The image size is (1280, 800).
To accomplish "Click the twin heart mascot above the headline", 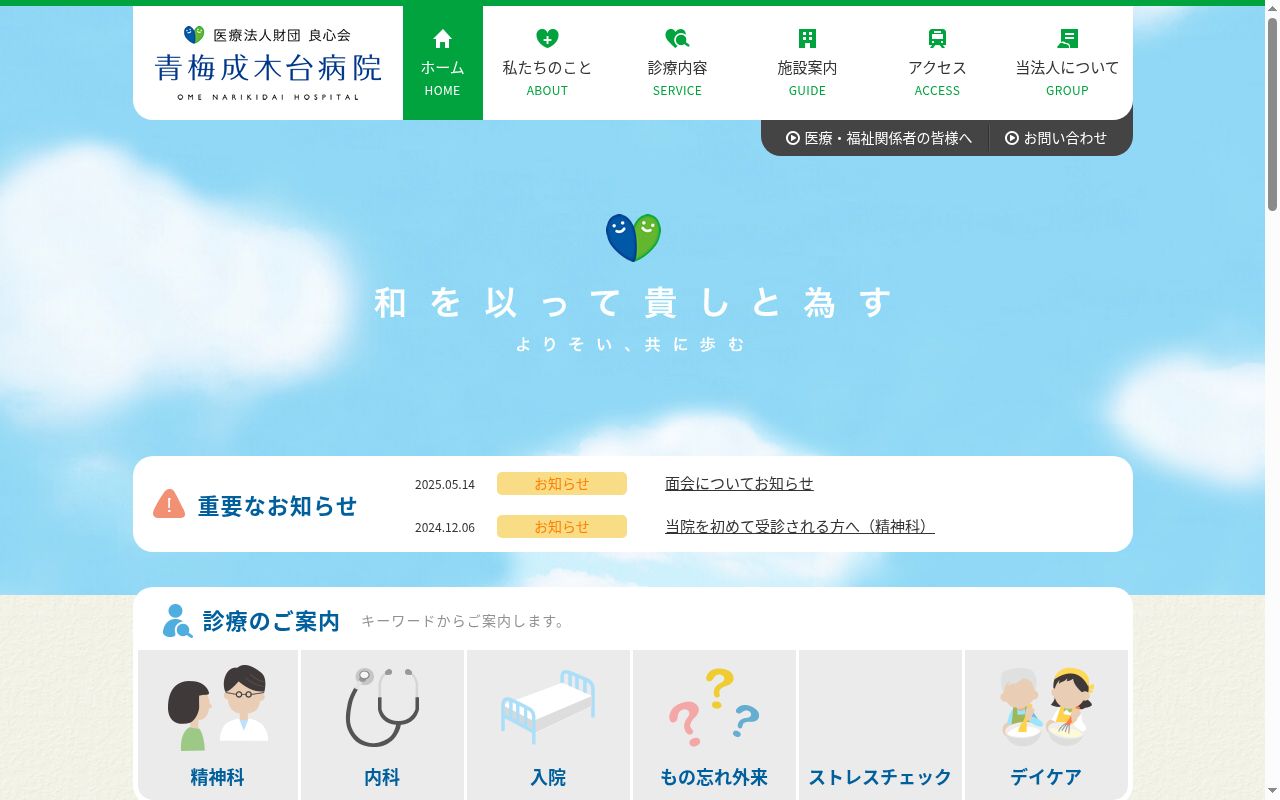I will click(x=633, y=238).
